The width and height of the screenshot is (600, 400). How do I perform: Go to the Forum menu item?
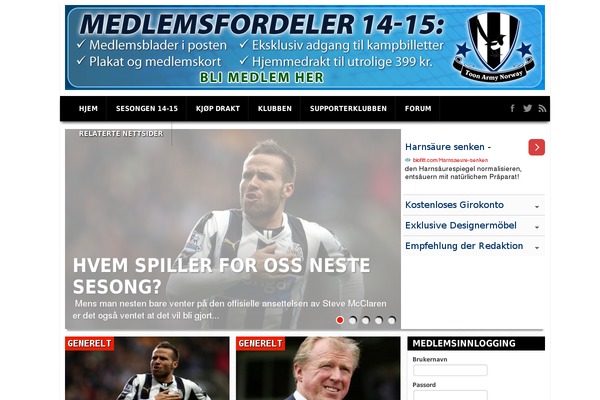pos(418,109)
